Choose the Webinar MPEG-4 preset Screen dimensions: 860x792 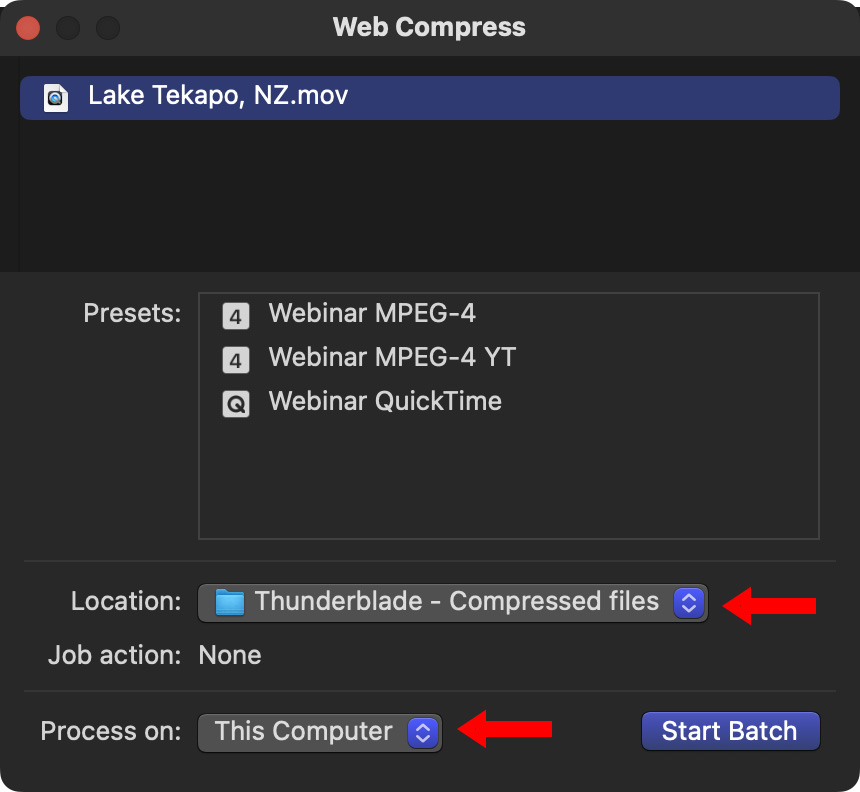372,313
